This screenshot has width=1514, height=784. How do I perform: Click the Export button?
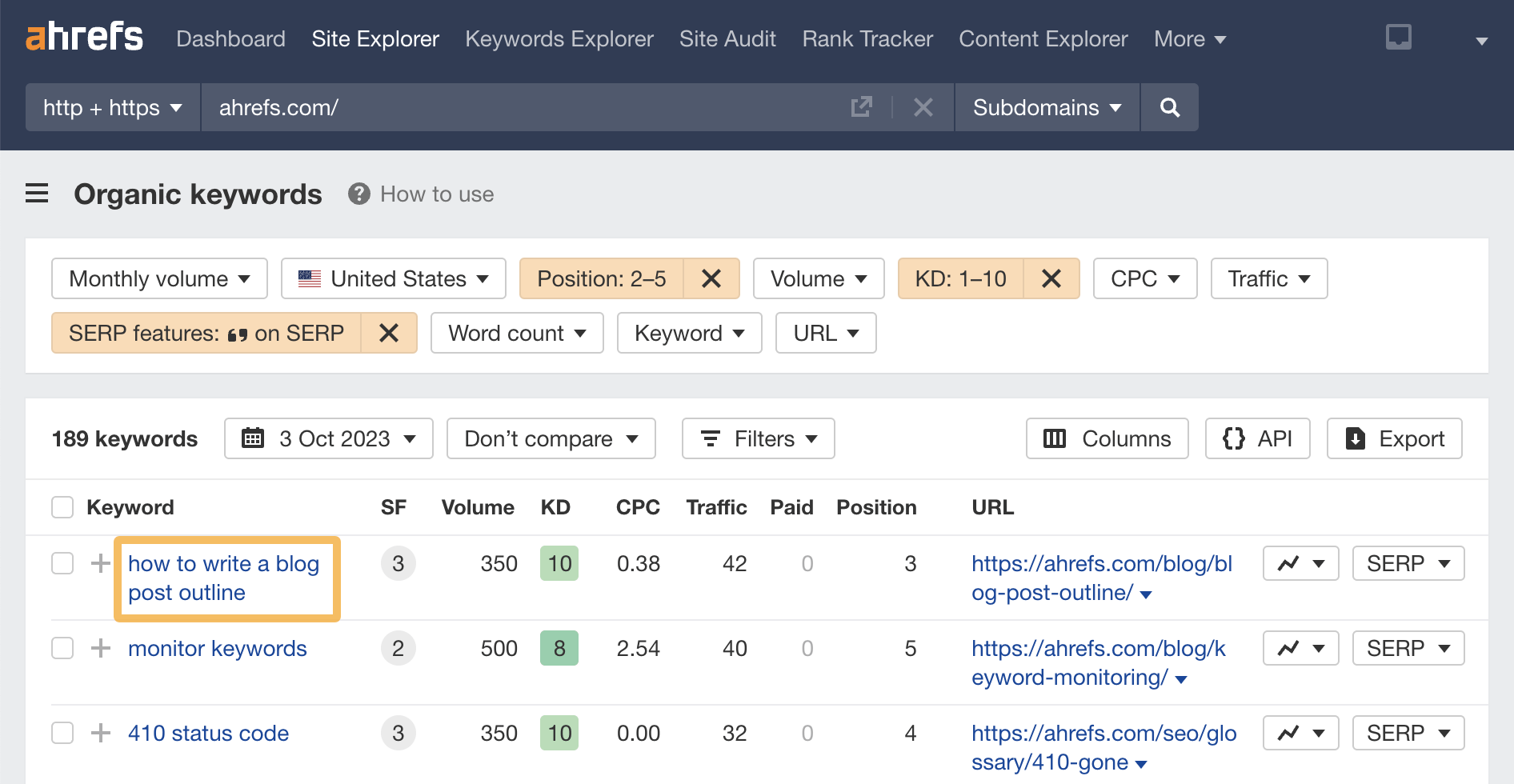pyautogui.click(x=1394, y=438)
